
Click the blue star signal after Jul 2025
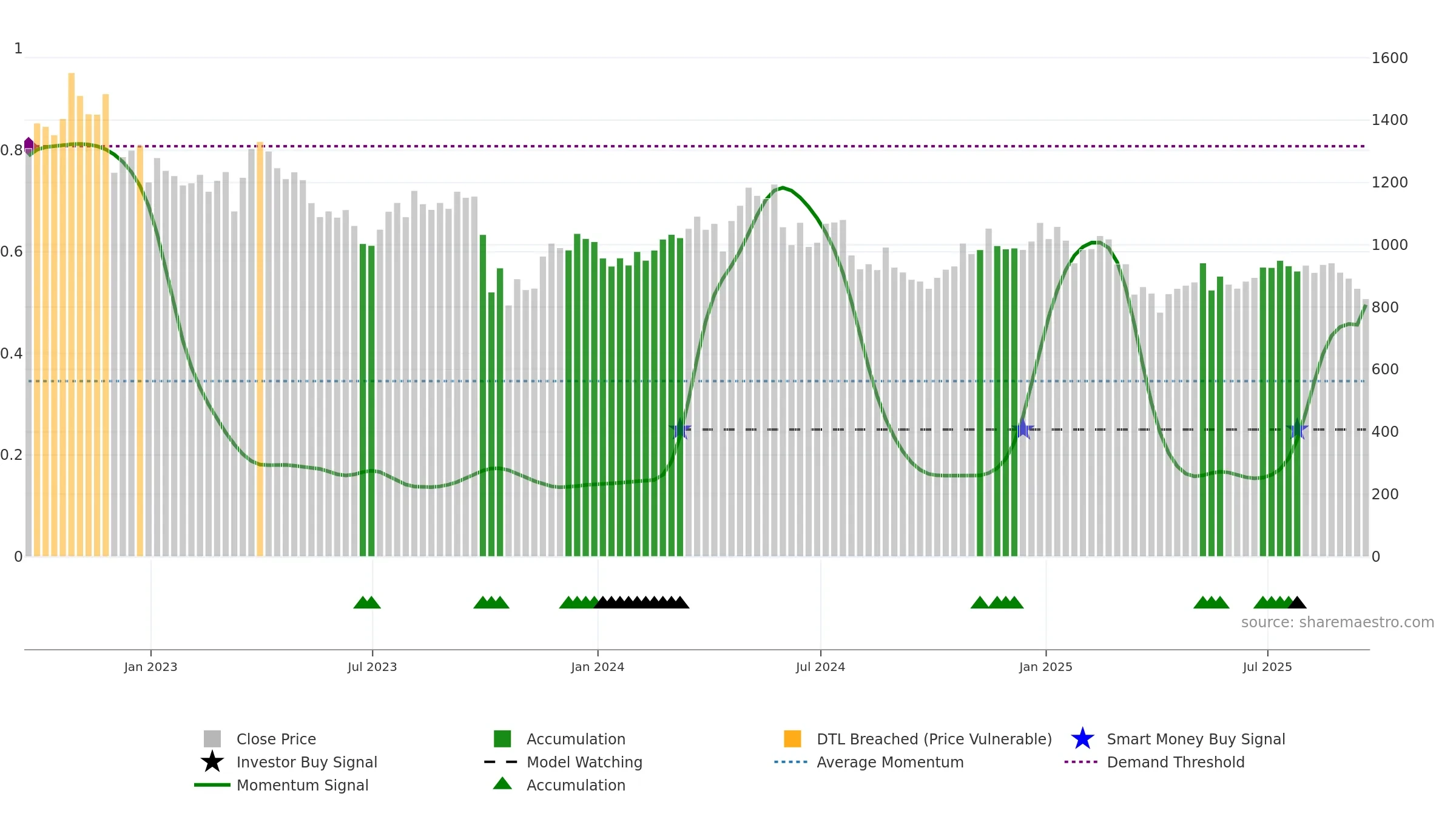point(1297,430)
